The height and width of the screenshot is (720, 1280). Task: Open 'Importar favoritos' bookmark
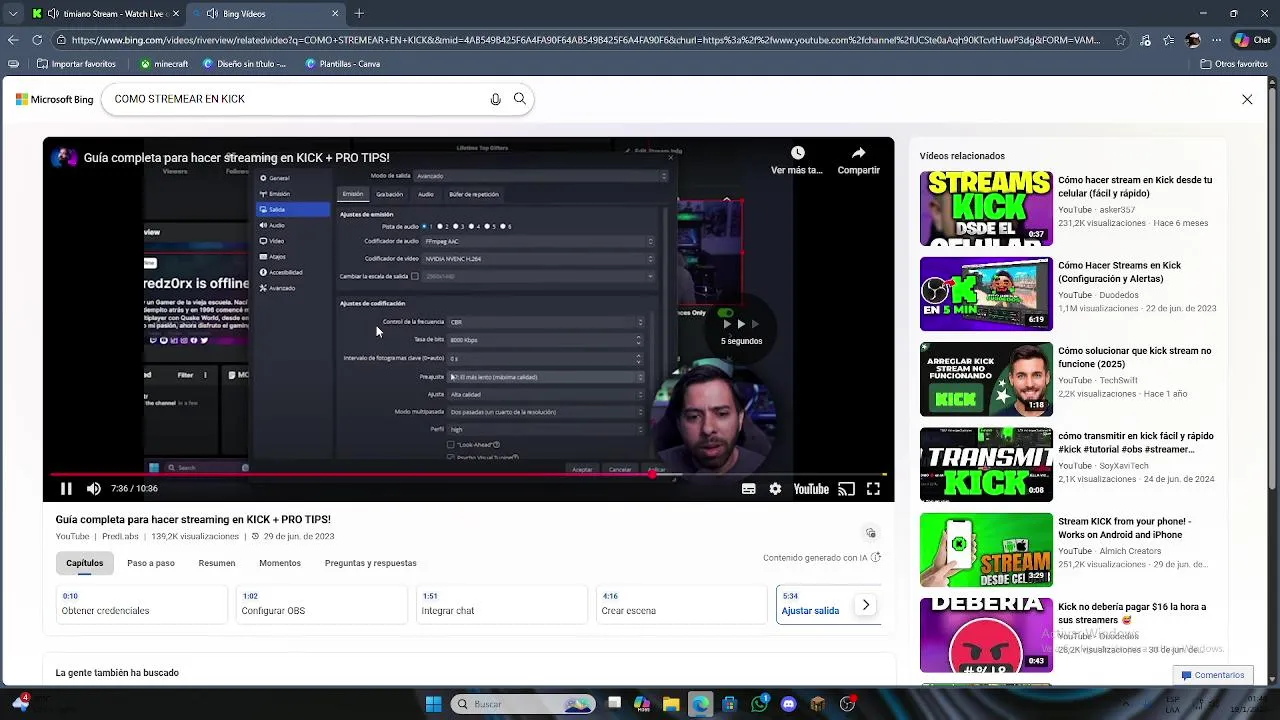[76, 64]
